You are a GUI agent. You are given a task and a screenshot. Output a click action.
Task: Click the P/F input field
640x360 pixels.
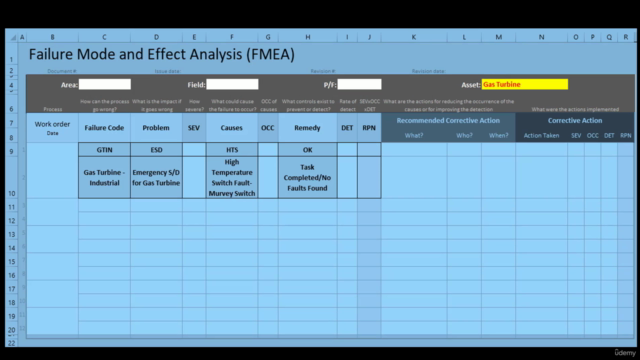[x=360, y=84]
